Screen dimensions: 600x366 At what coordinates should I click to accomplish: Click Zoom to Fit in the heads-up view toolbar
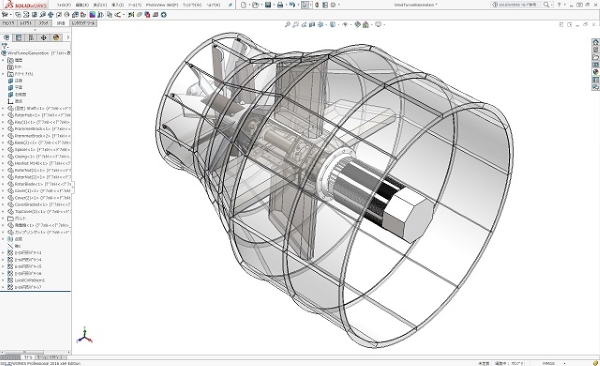pos(288,25)
